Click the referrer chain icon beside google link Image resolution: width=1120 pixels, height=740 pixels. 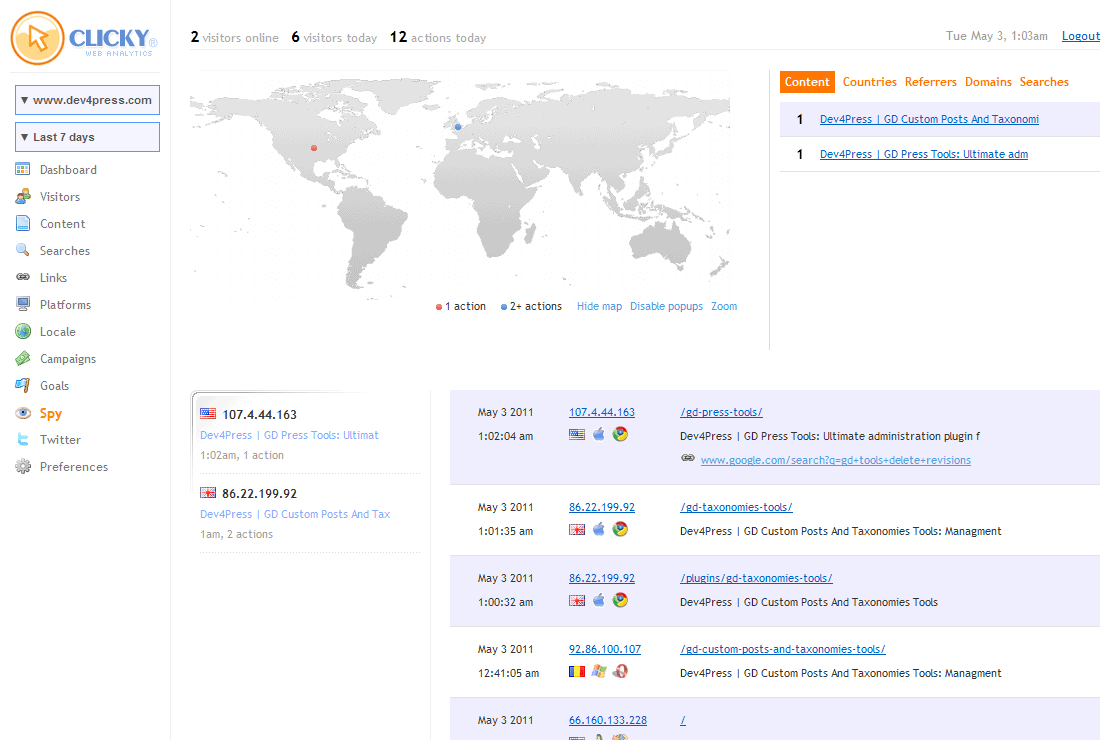tap(687, 459)
